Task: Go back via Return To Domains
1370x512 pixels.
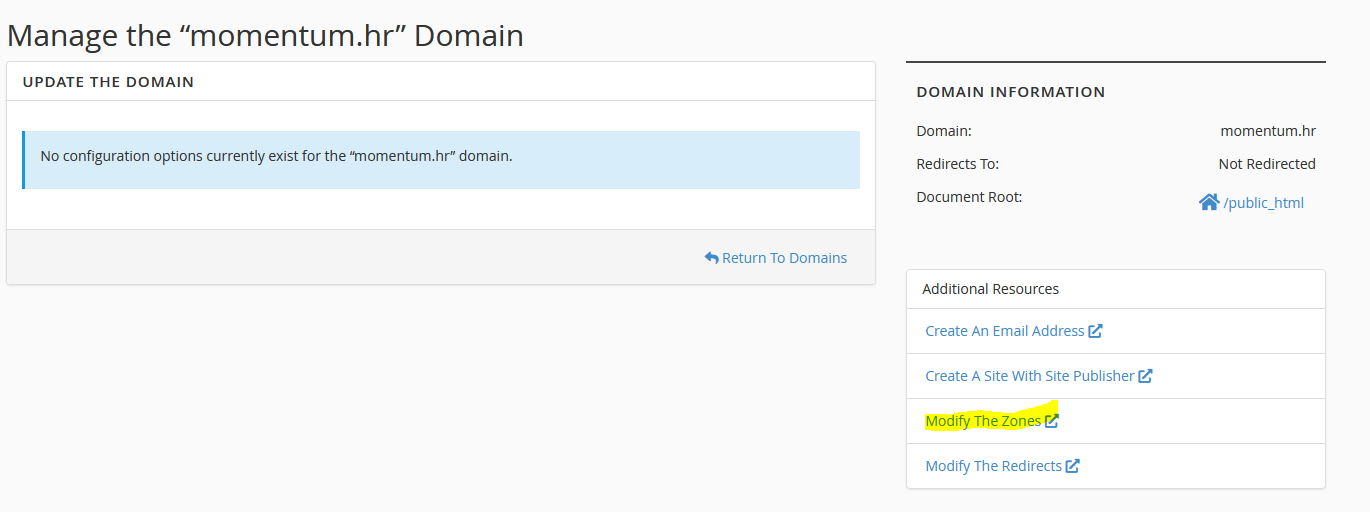Action: coord(784,258)
